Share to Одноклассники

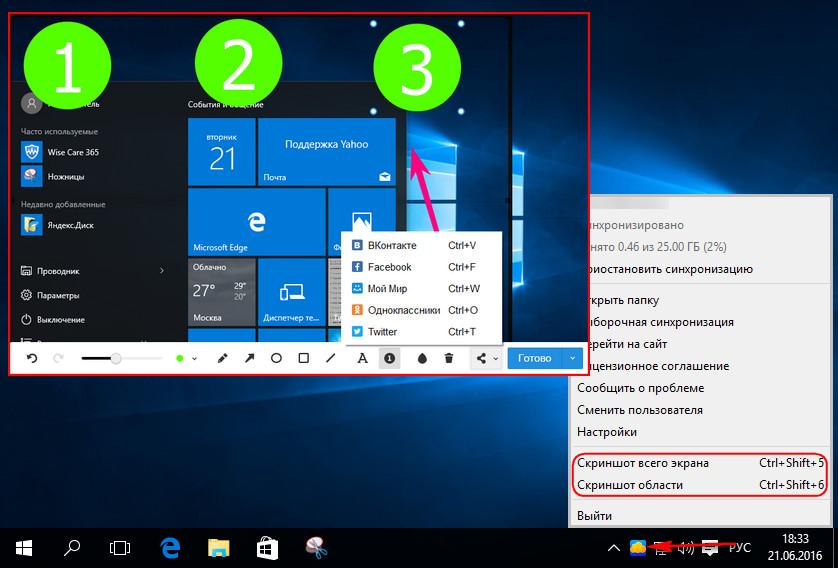pyautogui.click(x=421, y=310)
